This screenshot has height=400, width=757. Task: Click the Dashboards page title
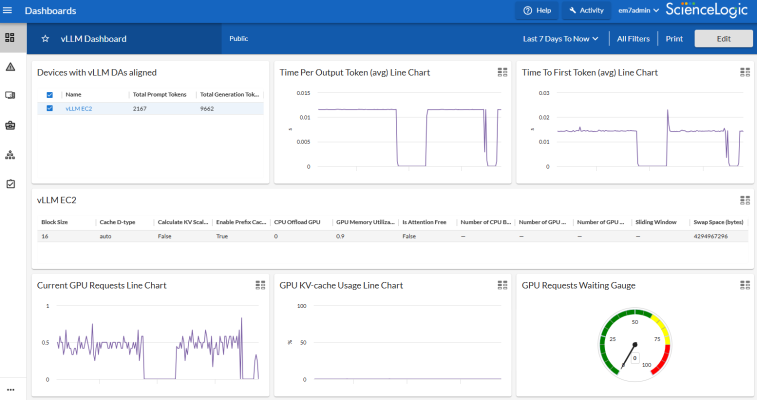click(50, 11)
